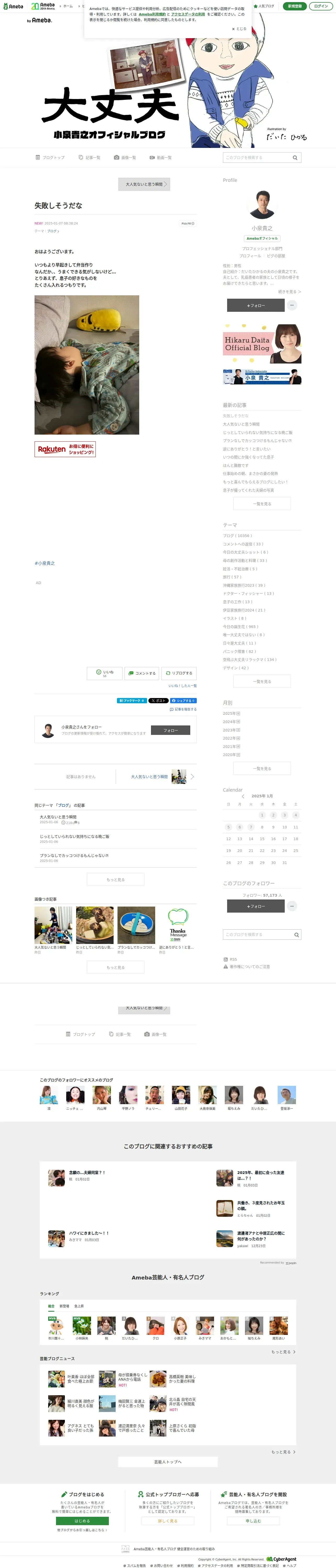This screenshot has height=1568, width=336.
Task: Open the アクセスデータの利用 link in notice
Action: (188, 14)
